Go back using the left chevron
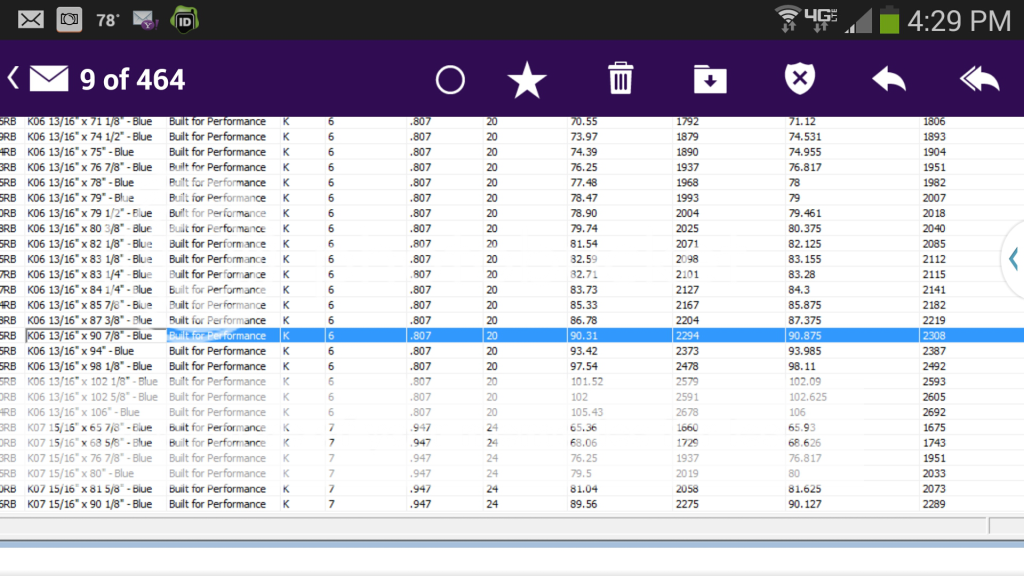 point(13,78)
